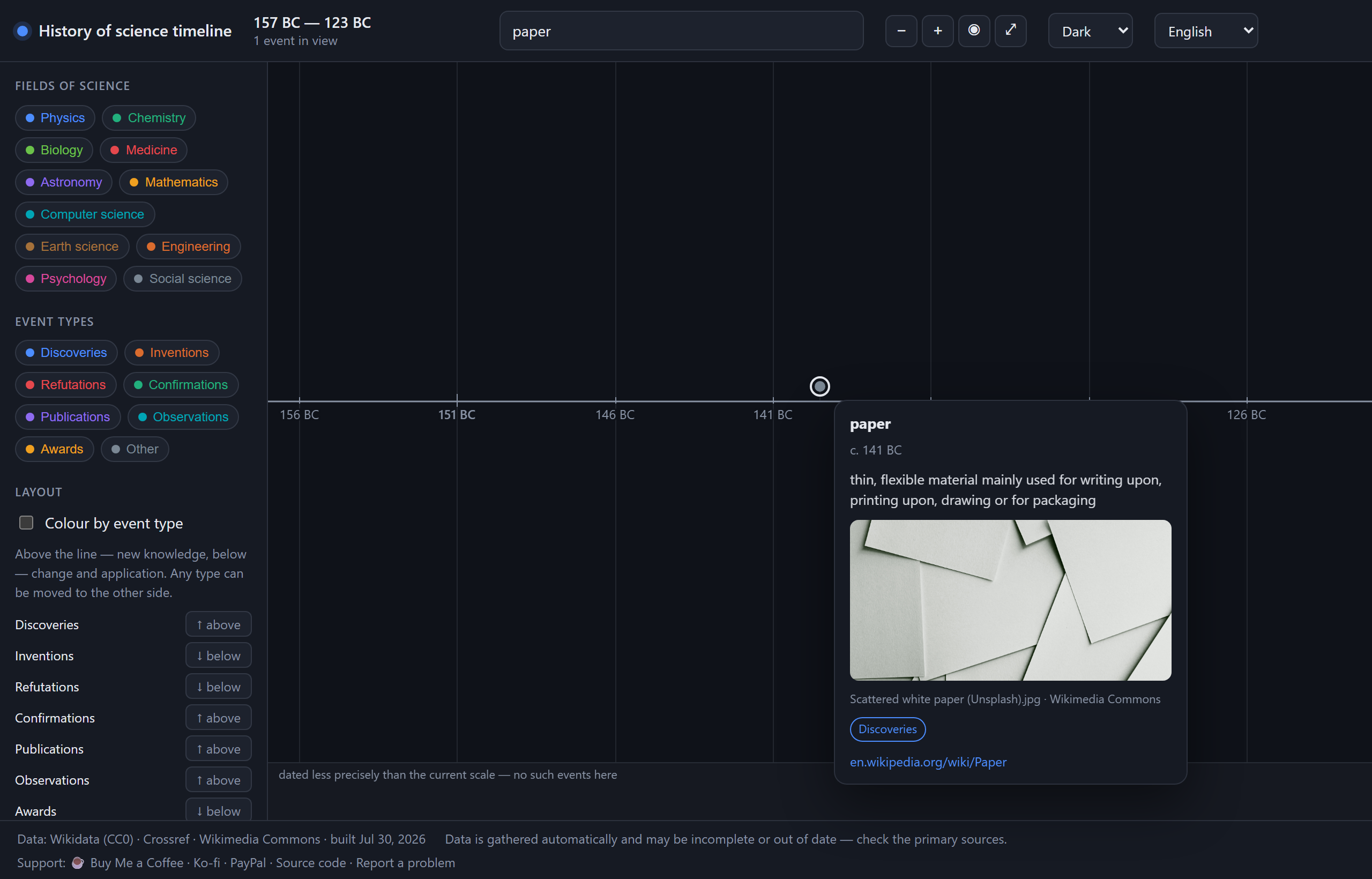The height and width of the screenshot is (879, 1372).
Task: Toggle the Psychology field filter
Action: [x=65, y=279]
